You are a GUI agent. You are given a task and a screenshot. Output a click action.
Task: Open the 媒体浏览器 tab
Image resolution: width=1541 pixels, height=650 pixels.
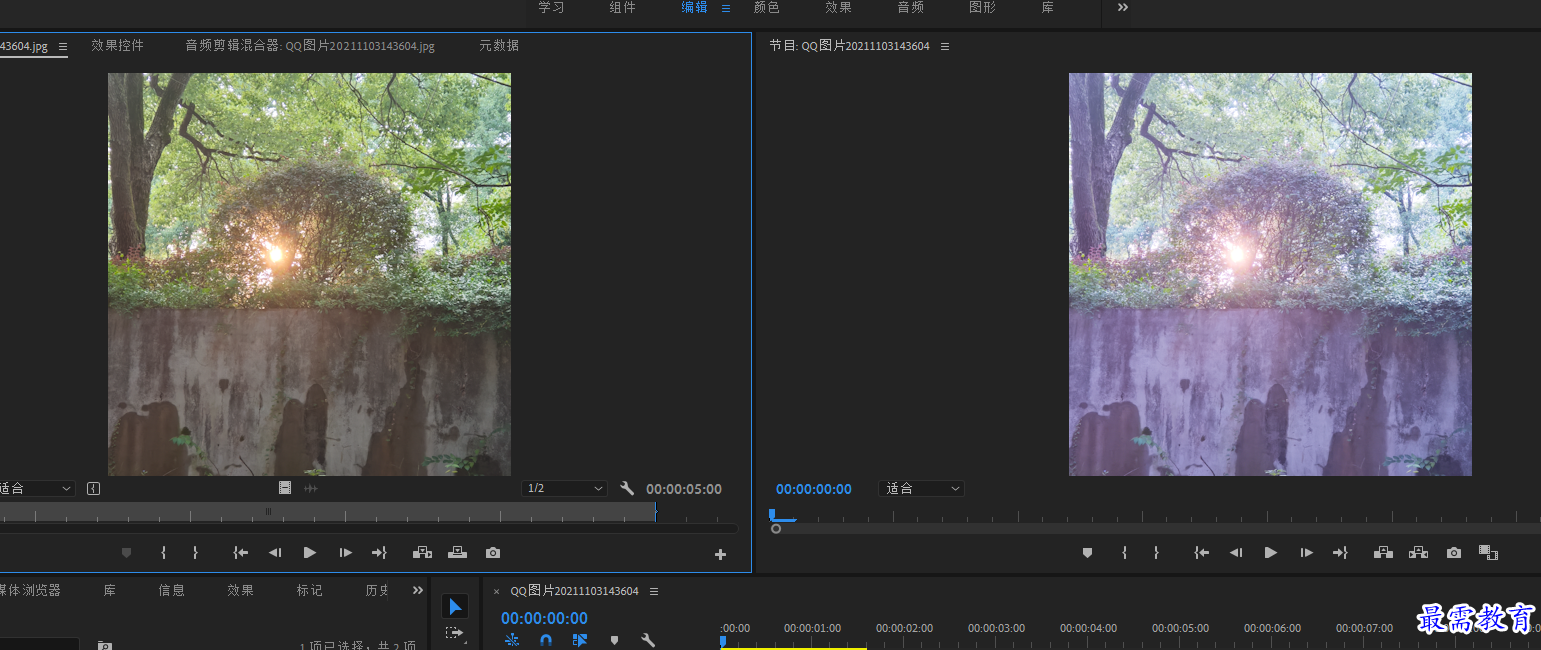29,590
